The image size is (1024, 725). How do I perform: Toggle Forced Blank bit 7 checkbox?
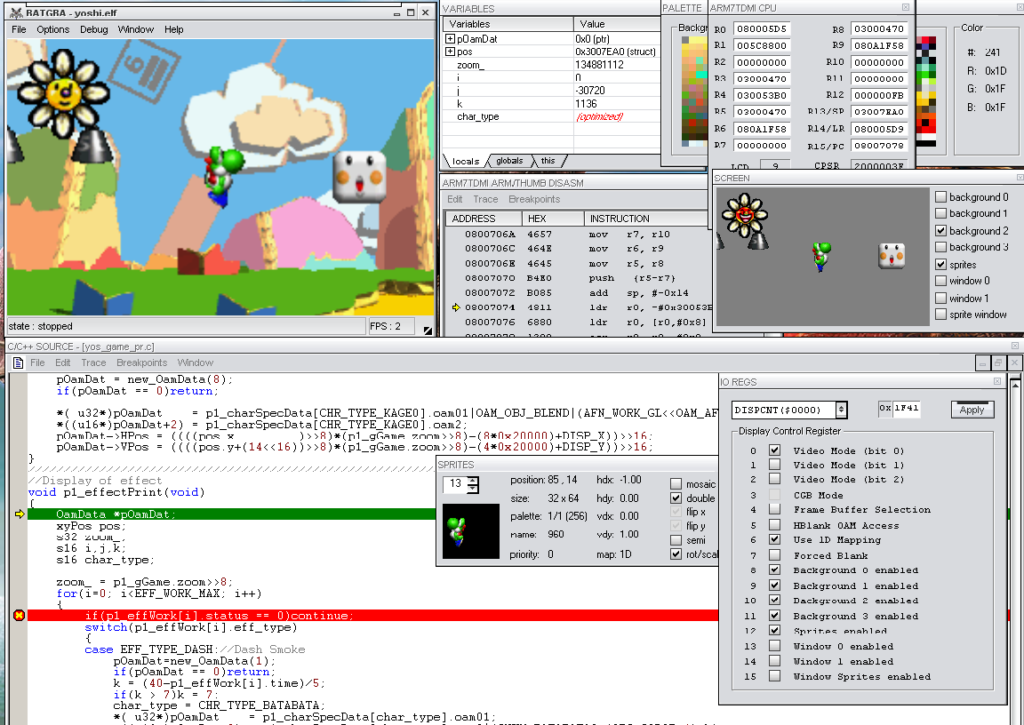click(x=774, y=555)
